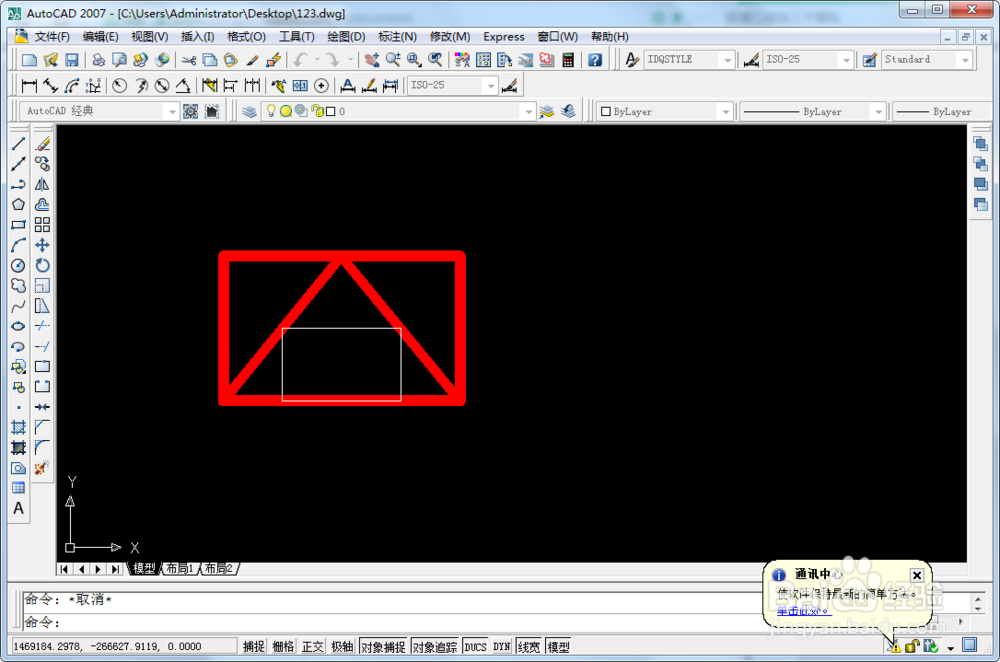Click the Linear dimension tool
1000x662 pixels.
pyautogui.click(x=29, y=85)
